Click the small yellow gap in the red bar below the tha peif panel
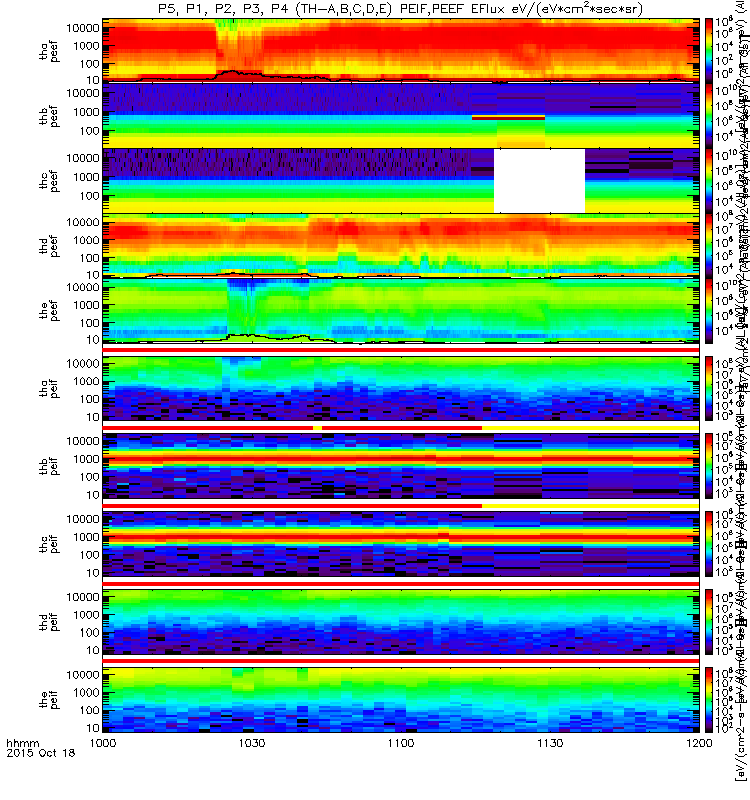Image resolution: width=750 pixels, height=800 pixels. pyautogui.click(x=317, y=428)
